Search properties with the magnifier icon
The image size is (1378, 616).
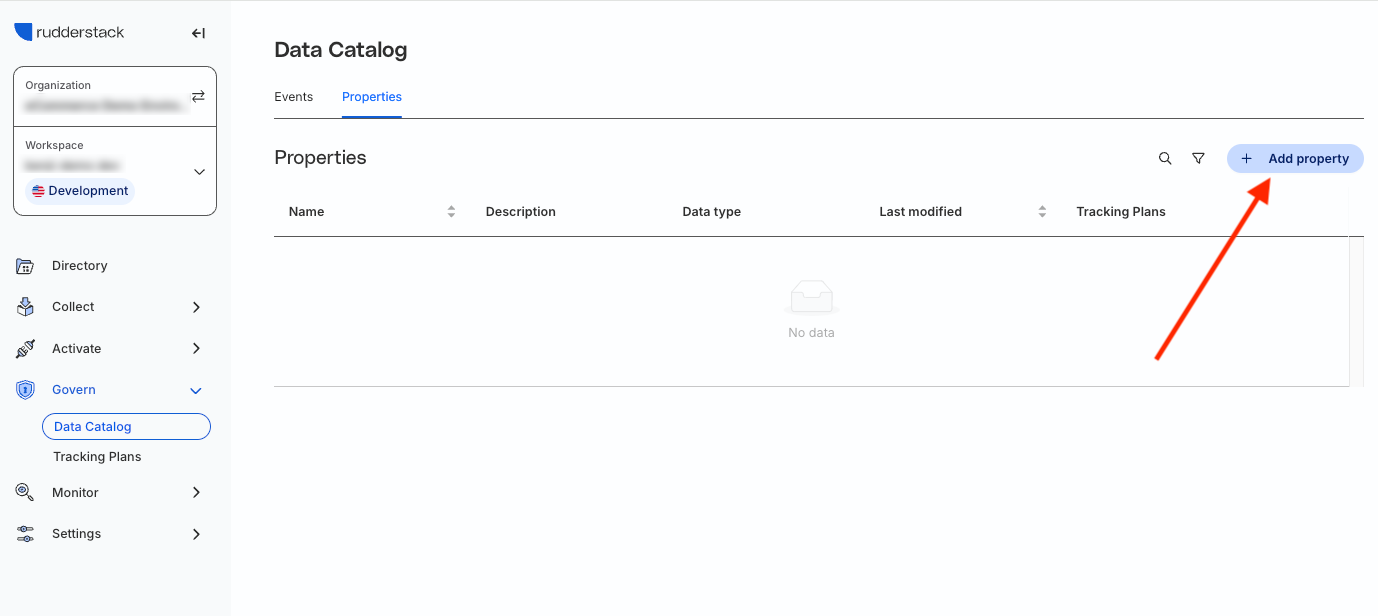[x=1165, y=159]
